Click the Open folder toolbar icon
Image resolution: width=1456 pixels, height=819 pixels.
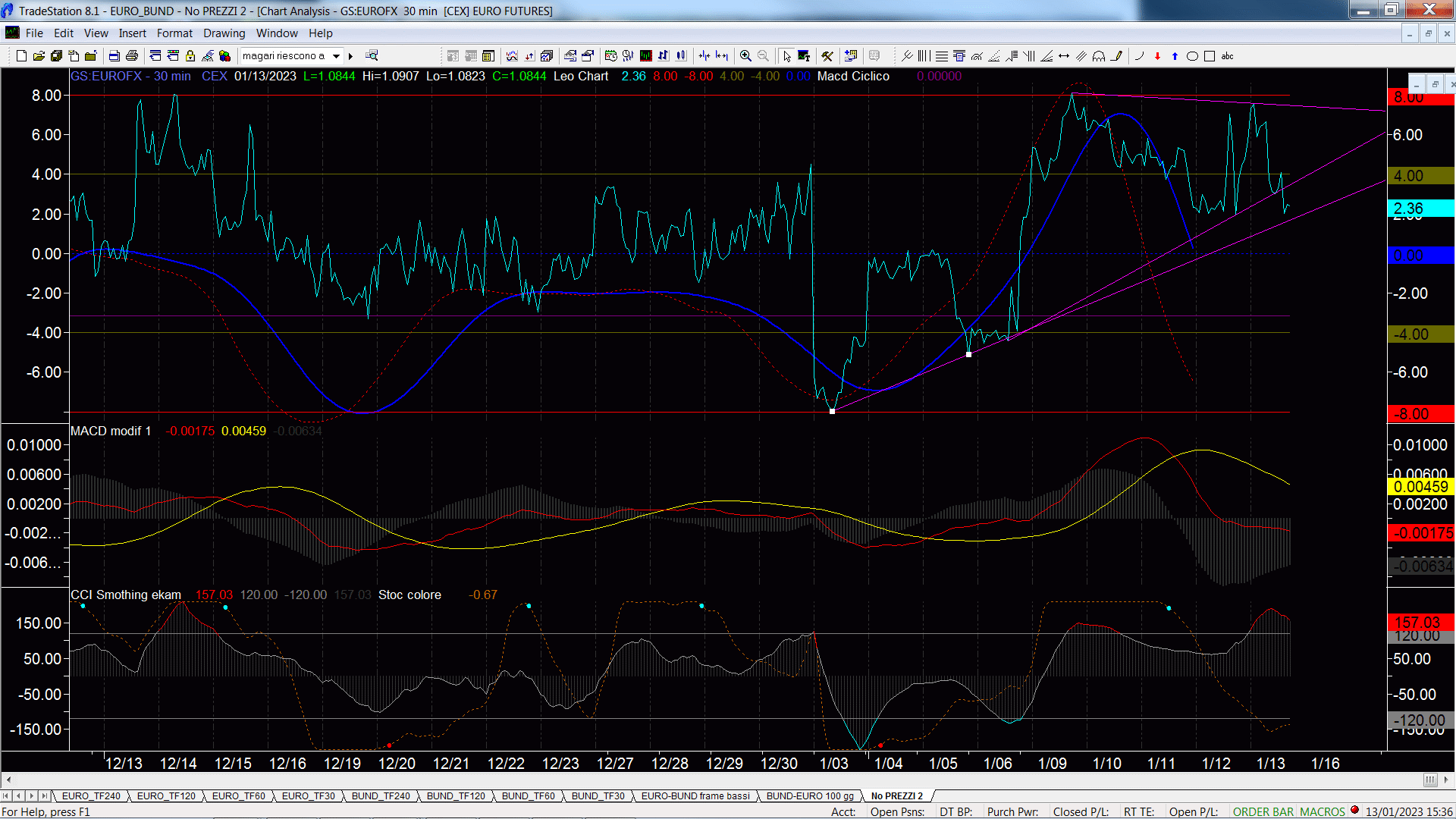39,56
